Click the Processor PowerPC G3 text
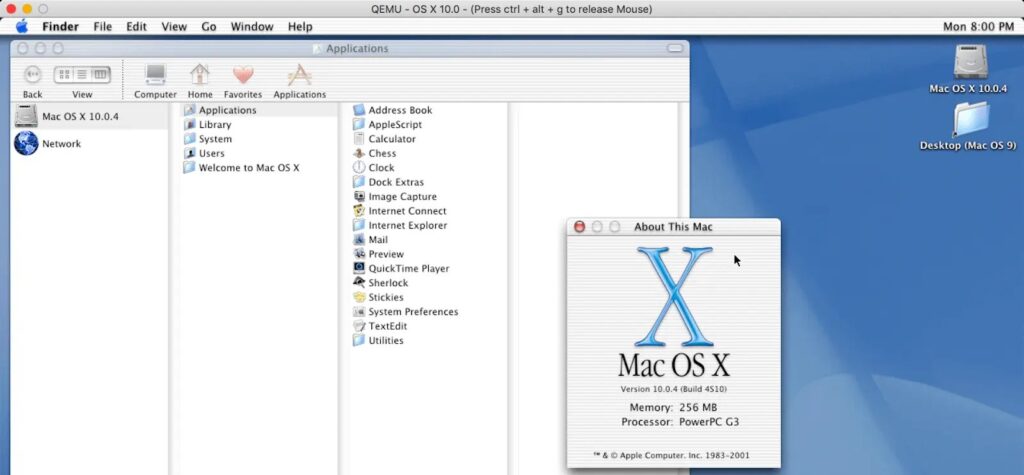Screen dimensions: 1024x475 (680, 421)
